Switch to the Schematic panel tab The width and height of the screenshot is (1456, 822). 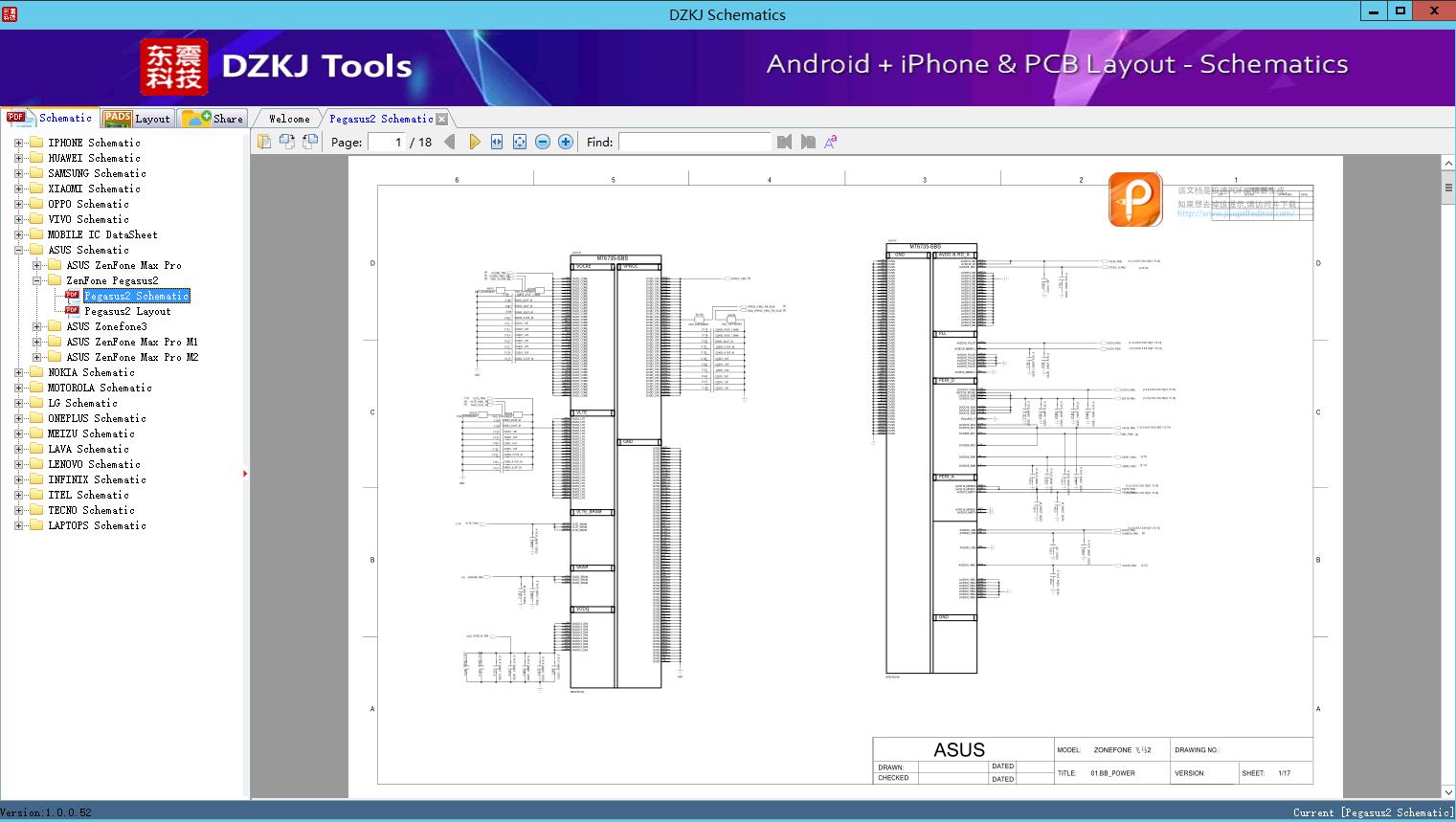[49, 118]
